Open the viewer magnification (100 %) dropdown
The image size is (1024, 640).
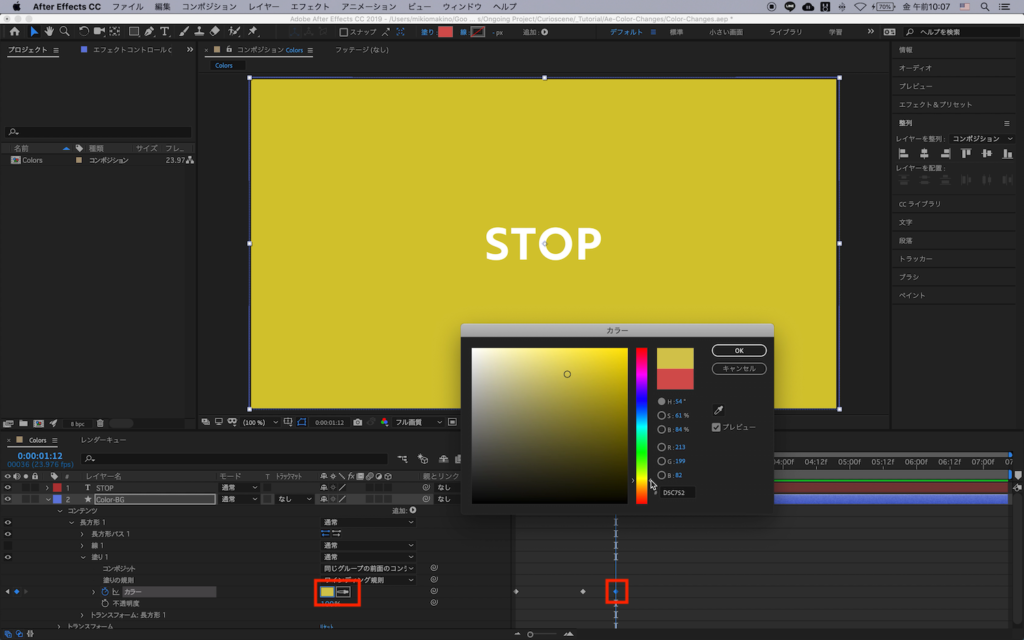(260, 423)
